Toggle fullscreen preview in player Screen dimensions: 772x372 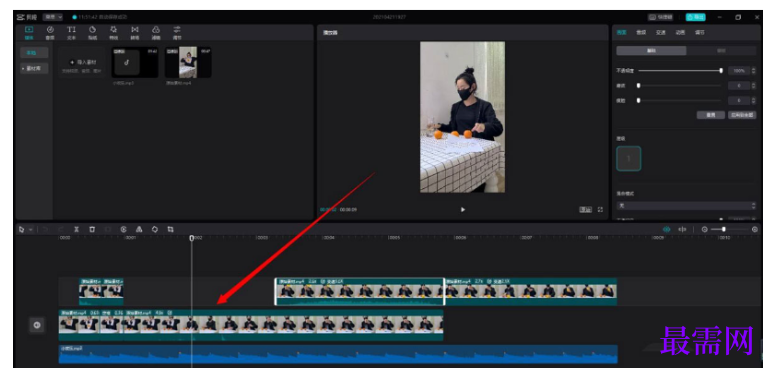[600, 210]
